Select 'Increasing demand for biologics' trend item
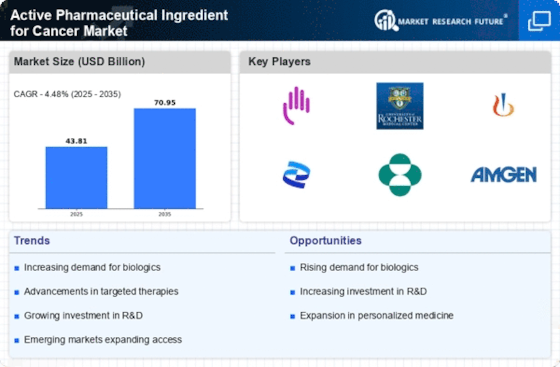The width and height of the screenshot is (560, 367). [92, 267]
